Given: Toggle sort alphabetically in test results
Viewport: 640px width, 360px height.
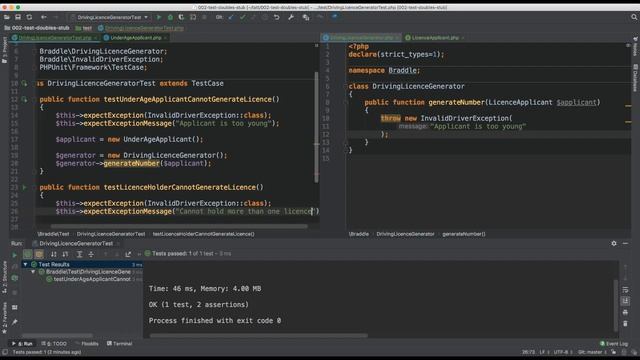Looking at the screenshot, I should (53, 254).
